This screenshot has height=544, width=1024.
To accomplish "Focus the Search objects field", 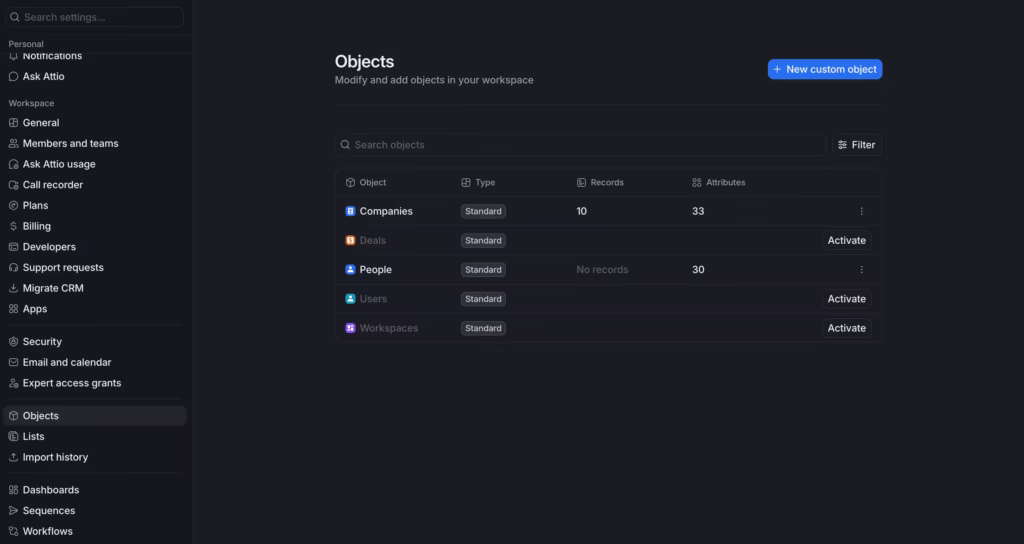I will click(x=580, y=145).
